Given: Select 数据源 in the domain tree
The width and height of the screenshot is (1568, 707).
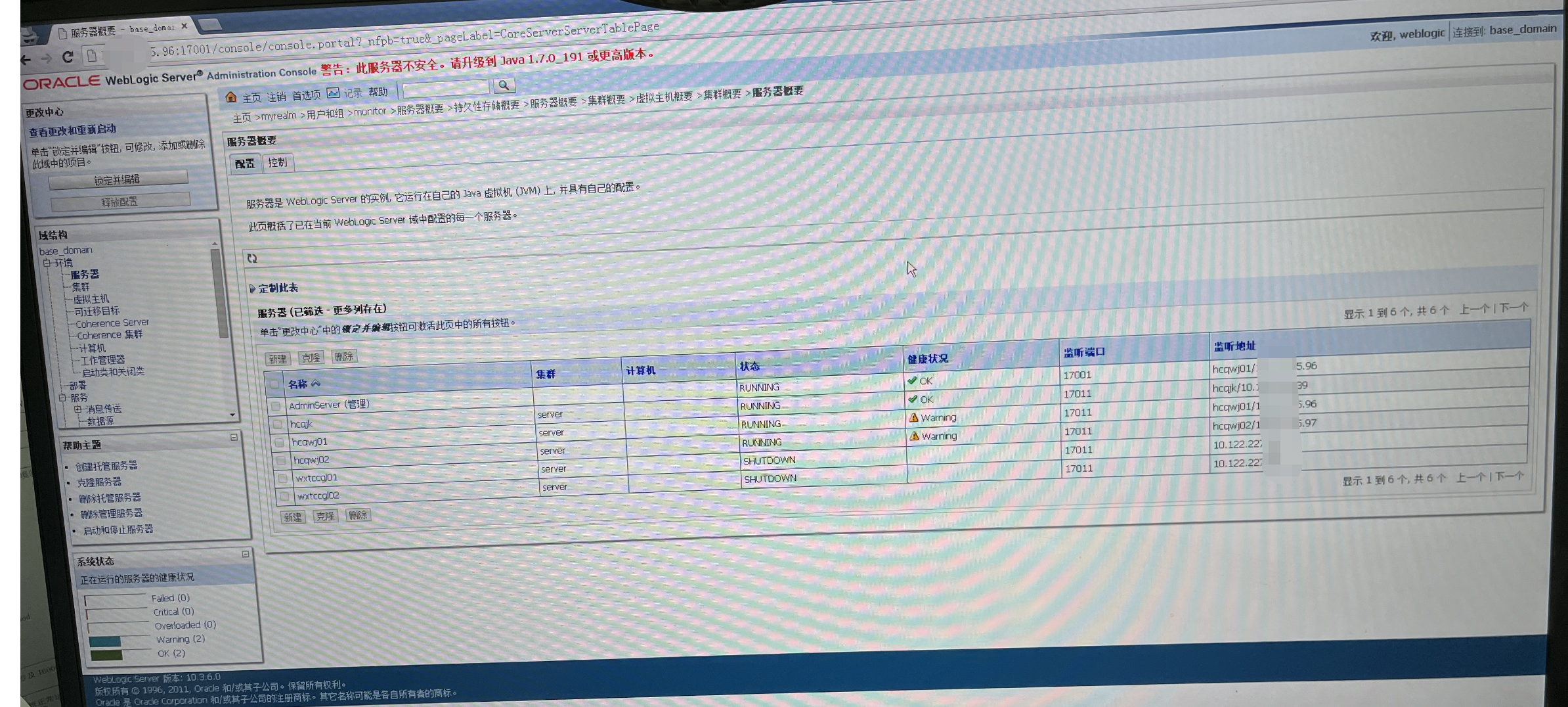Looking at the screenshot, I should (100, 421).
